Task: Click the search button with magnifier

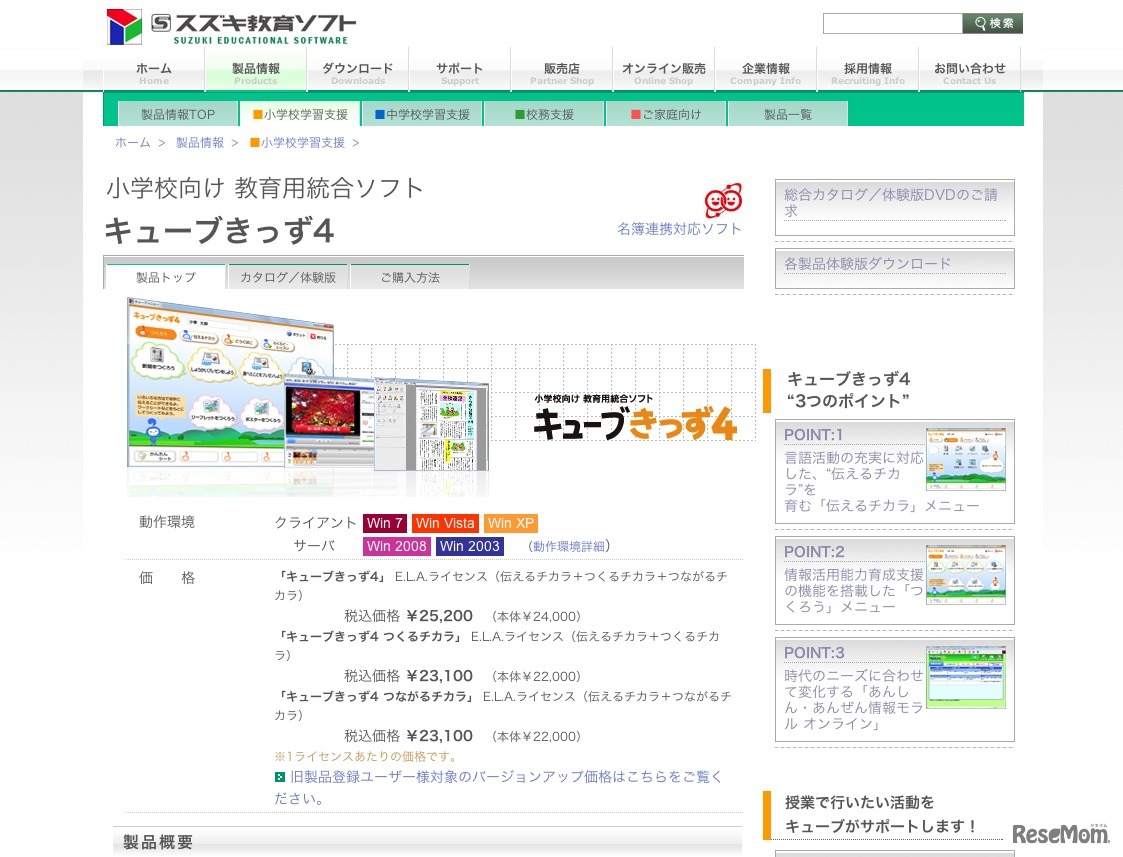Action: tap(992, 23)
